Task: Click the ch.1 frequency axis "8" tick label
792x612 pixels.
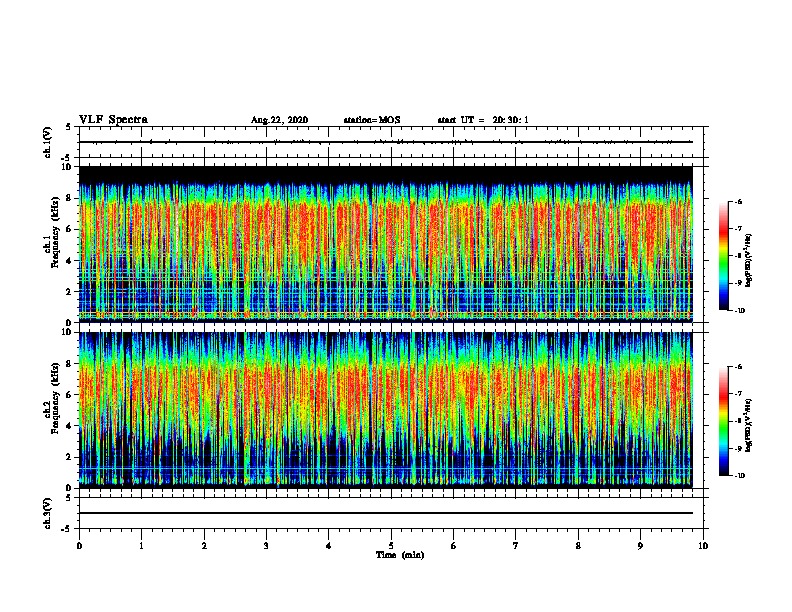Action: coord(69,198)
